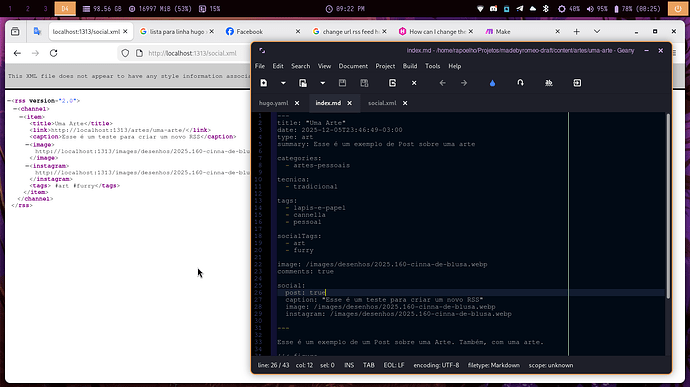
Task: Close current file via toolbar X icon
Action: tap(414, 83)
